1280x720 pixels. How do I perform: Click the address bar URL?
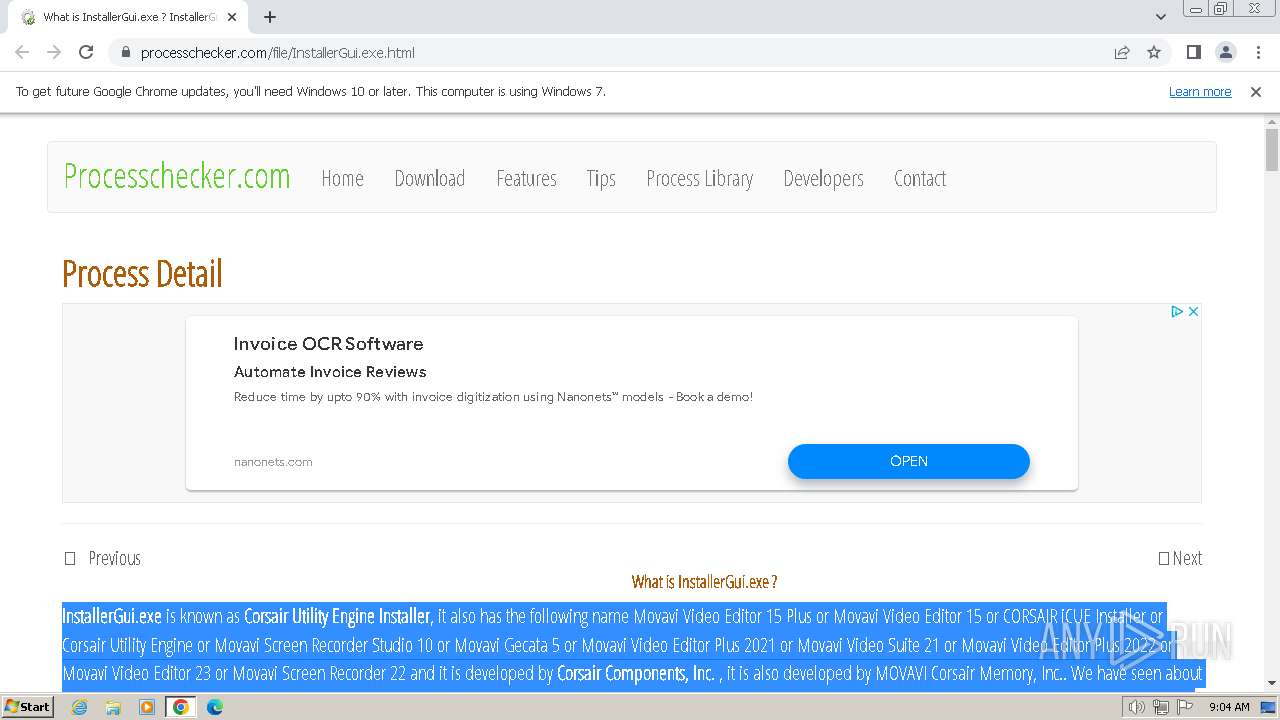[278, 53]
